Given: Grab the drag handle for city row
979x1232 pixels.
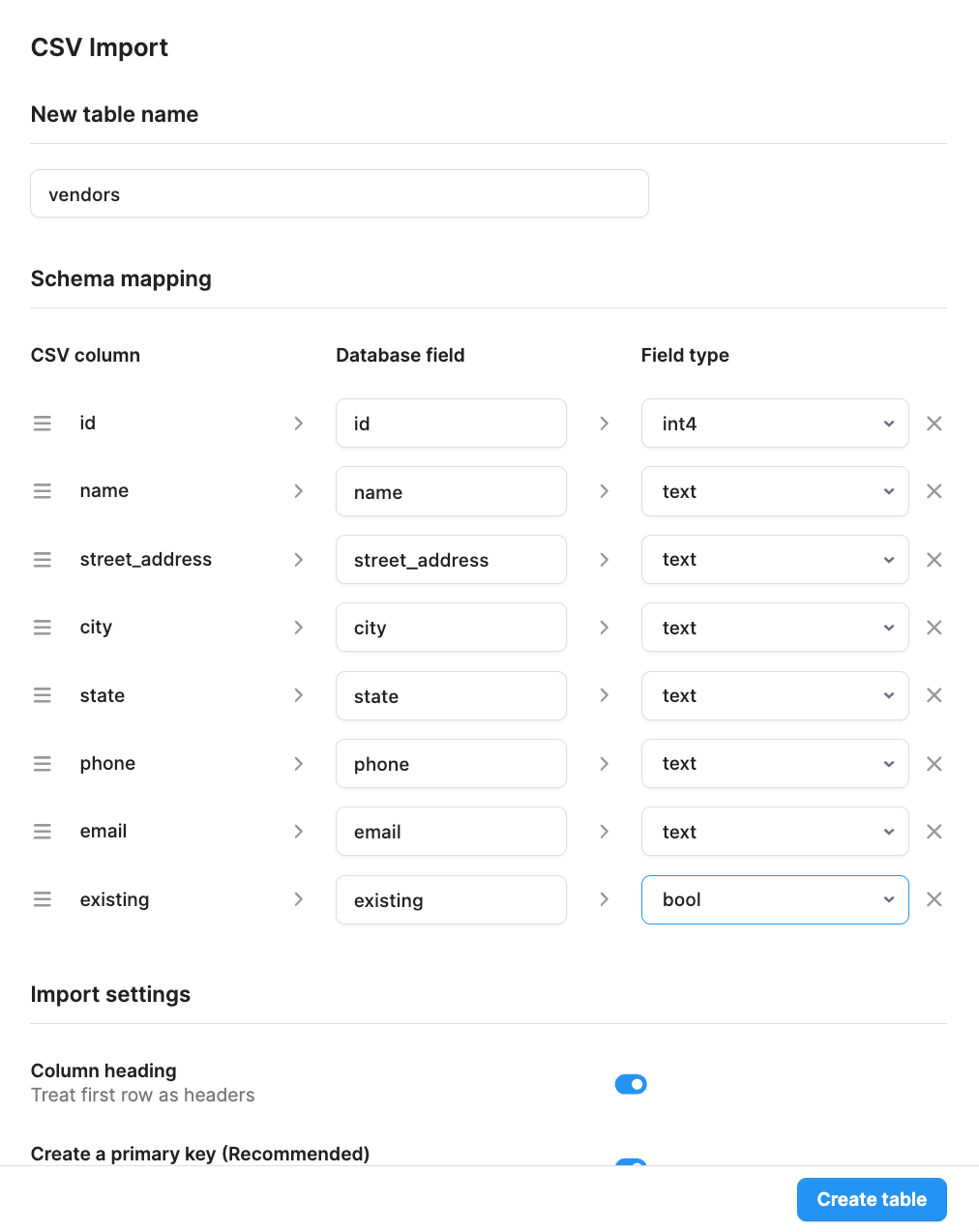Looking at the screenshot, I should tap(43, 628).
